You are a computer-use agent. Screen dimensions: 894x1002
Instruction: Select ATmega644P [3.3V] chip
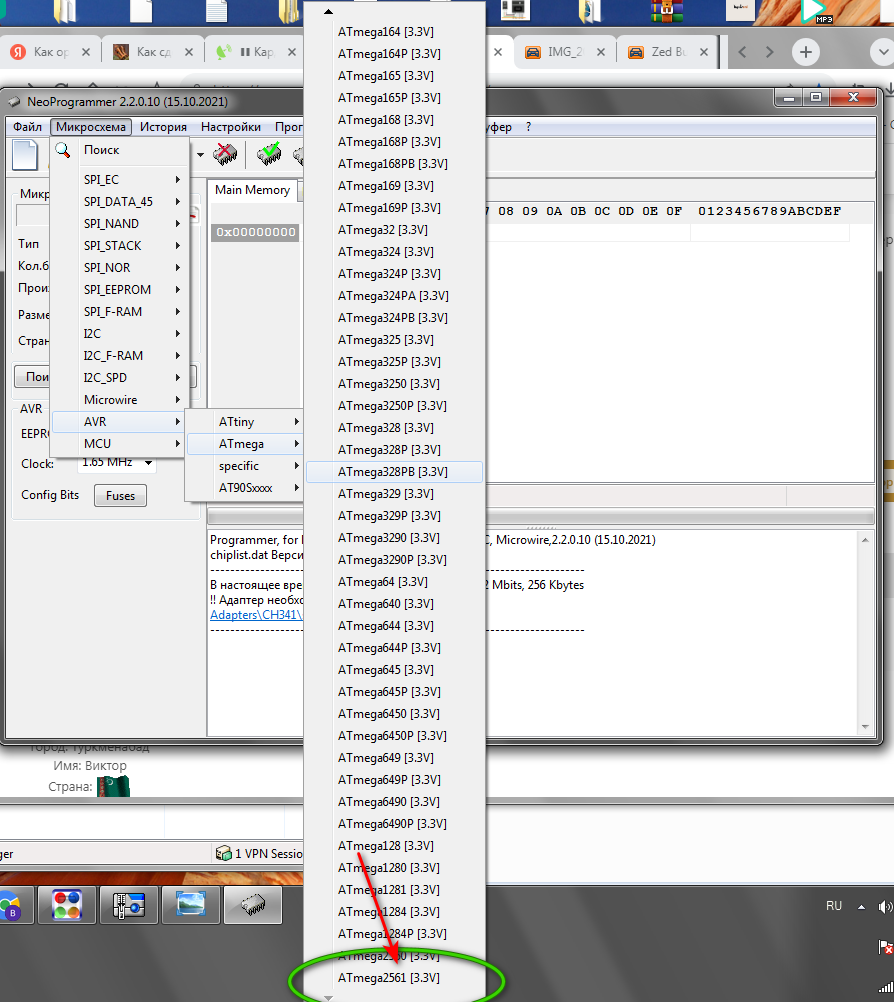[389, 647]
